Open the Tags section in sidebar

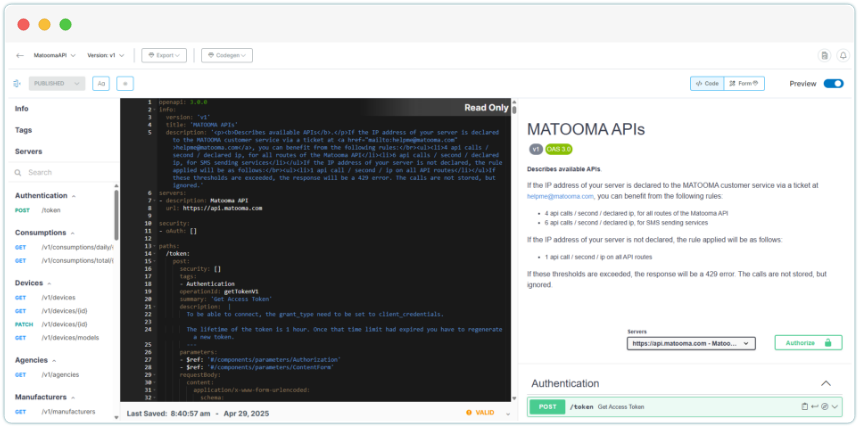click(24, 130)
